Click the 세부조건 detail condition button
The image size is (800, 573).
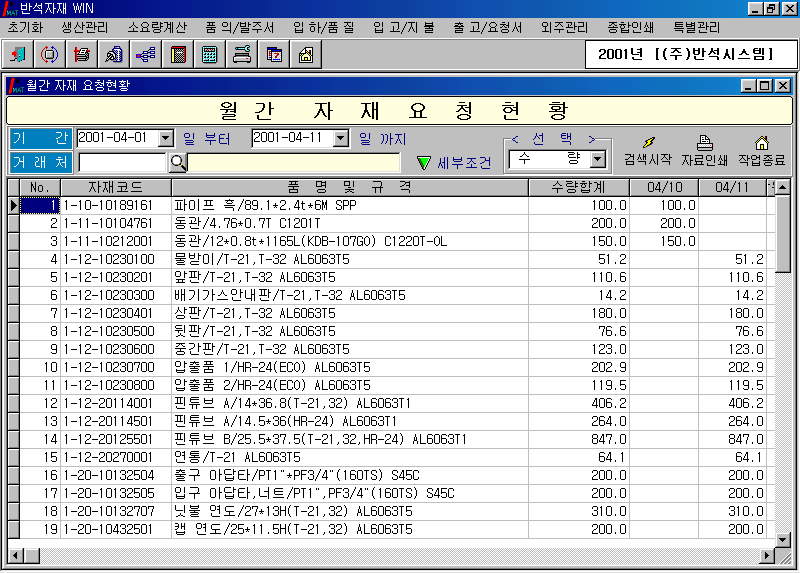[x=453, y=162]
